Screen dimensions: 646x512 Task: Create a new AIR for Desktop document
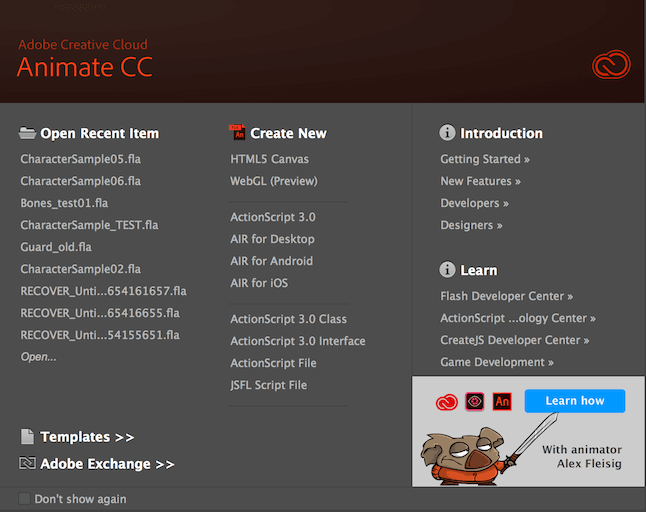[x=272, y=239]
